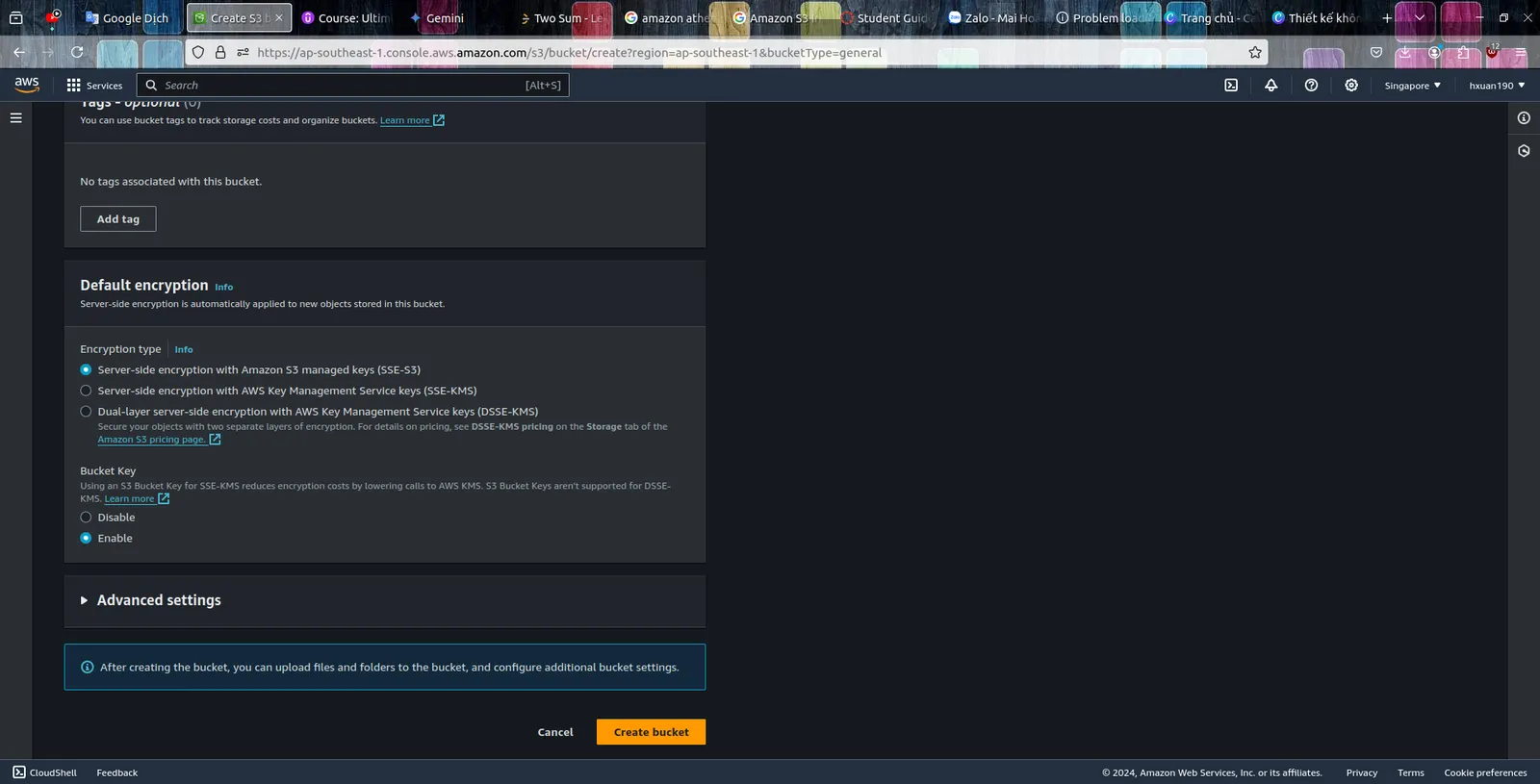Open the Terms link in footer

point(1410,772)
